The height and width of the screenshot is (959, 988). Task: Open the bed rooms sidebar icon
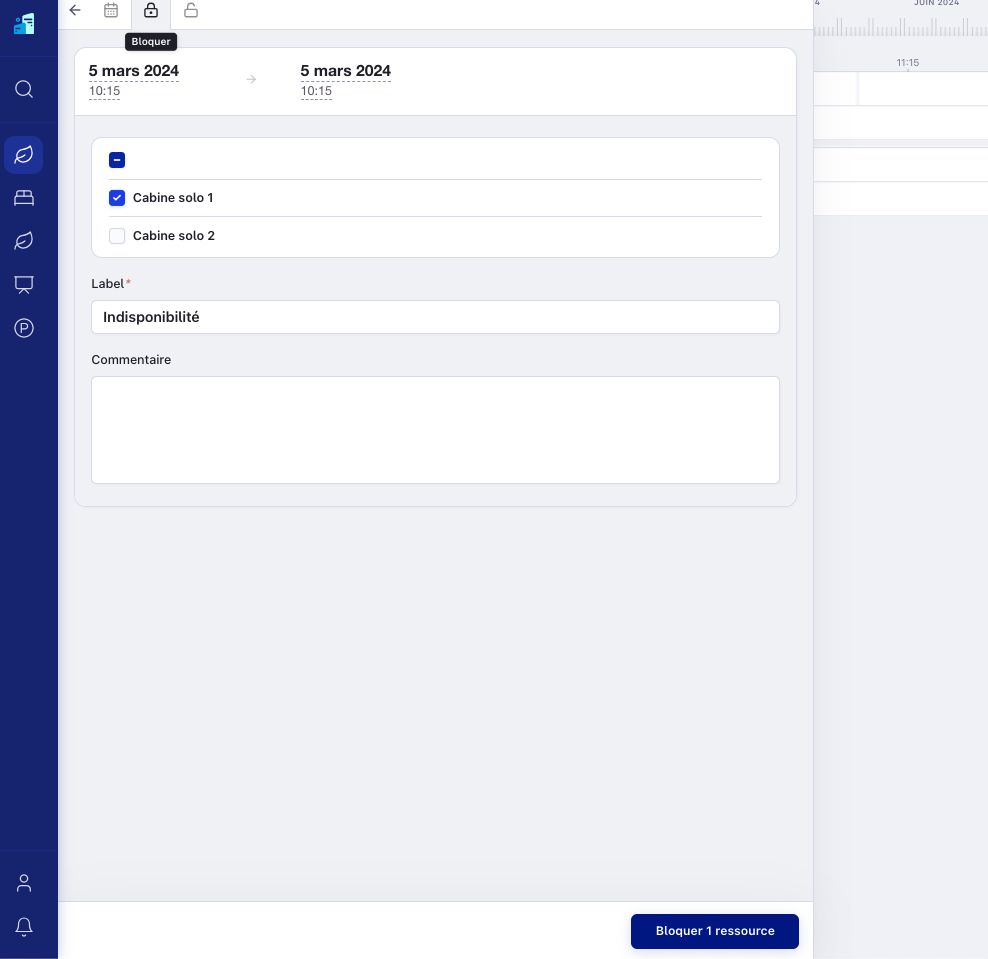click(x=24, y=198)
